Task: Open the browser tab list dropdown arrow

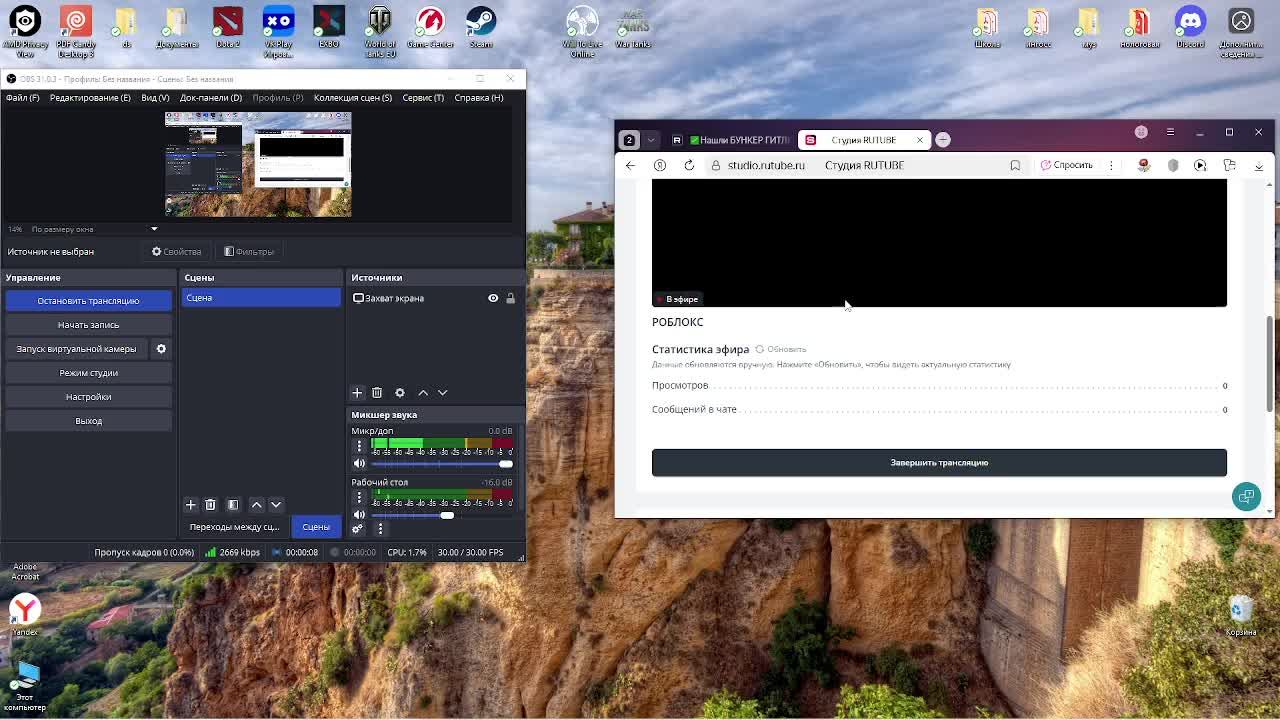Action: 651,140
